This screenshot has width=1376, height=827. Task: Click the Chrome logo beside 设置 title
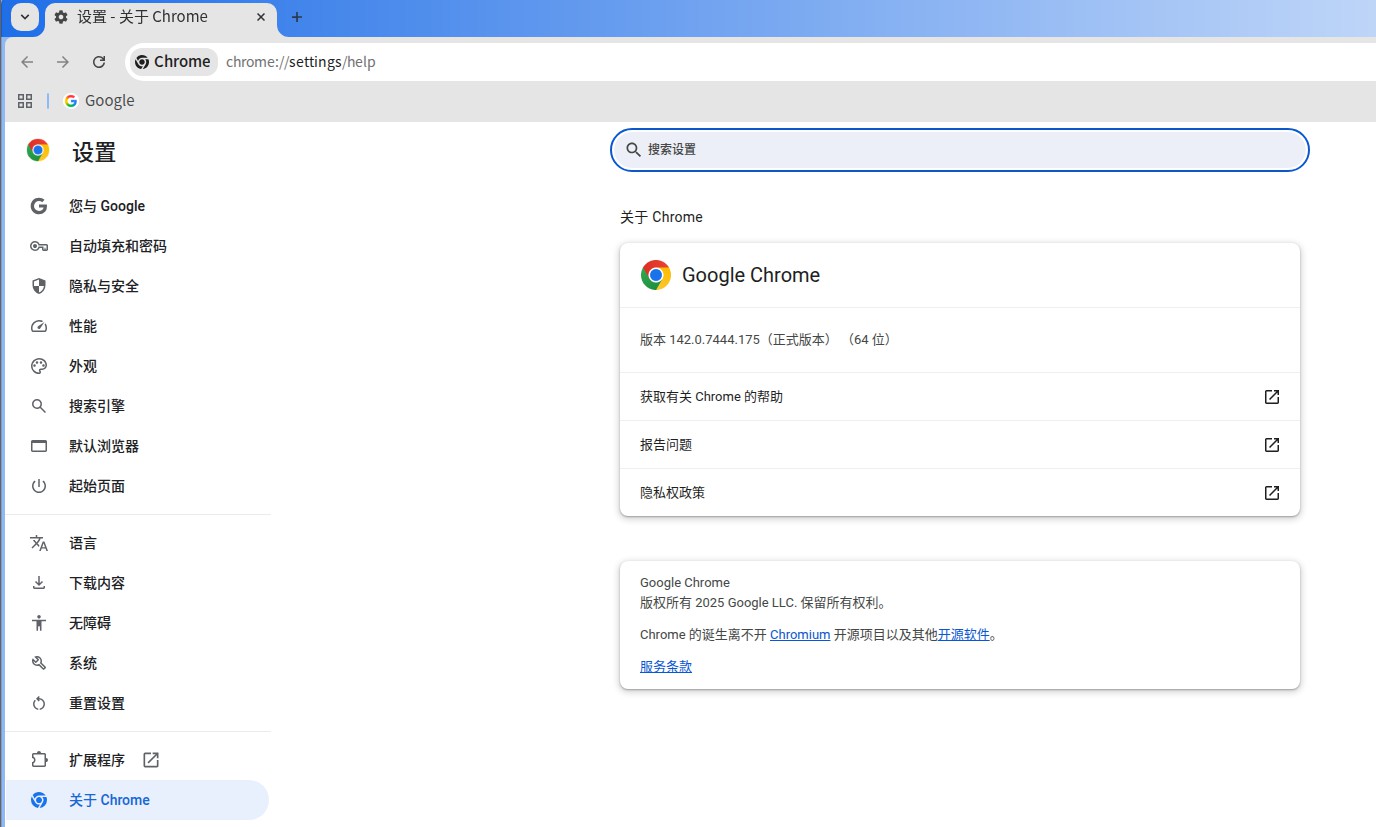[x=38, y=151]
